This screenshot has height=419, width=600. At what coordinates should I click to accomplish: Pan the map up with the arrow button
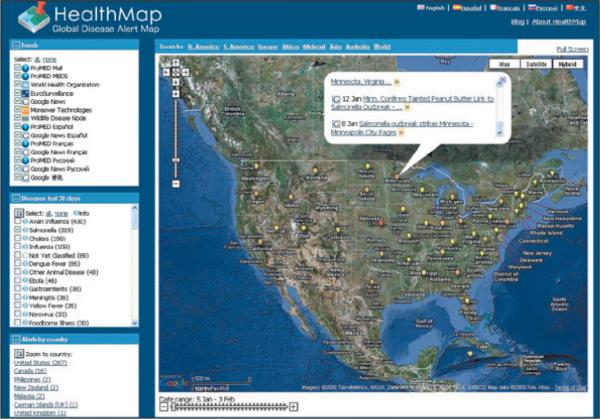pyautogui.click(x=176, y=63)
